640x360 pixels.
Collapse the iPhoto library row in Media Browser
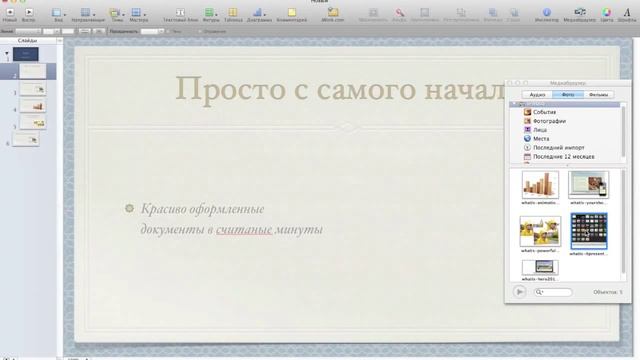point(515,104)
